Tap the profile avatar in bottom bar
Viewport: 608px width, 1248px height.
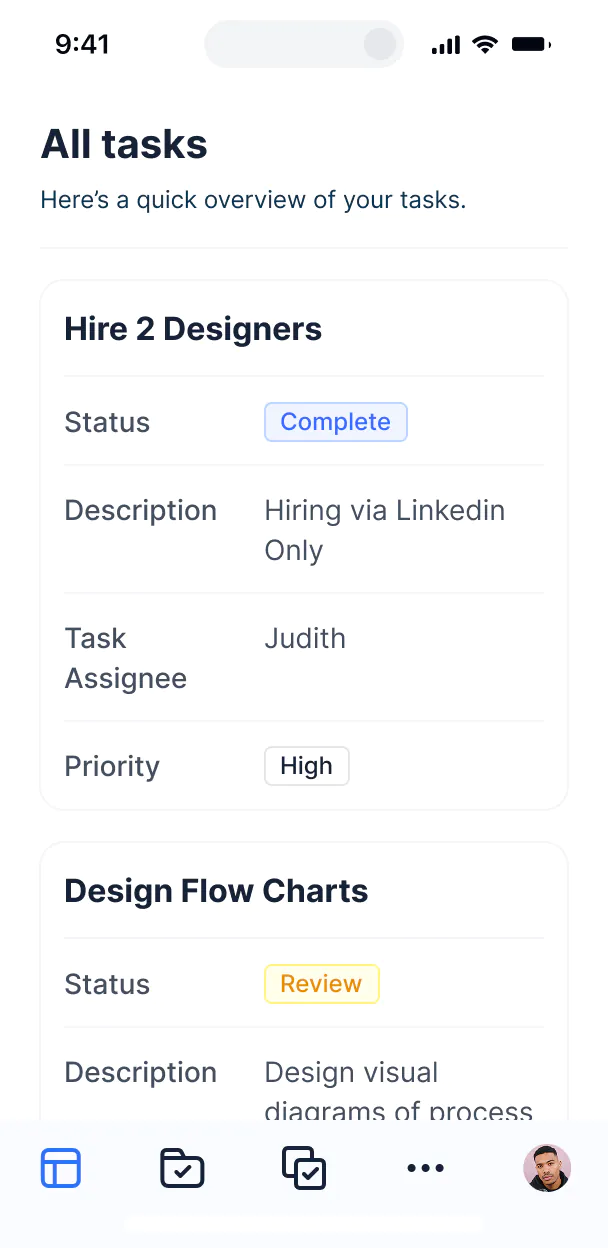tap(547, 1167)
